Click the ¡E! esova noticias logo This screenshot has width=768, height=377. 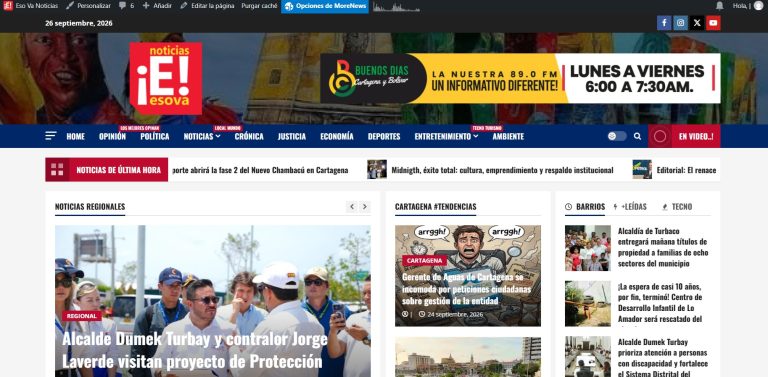[x=166, y=78]
